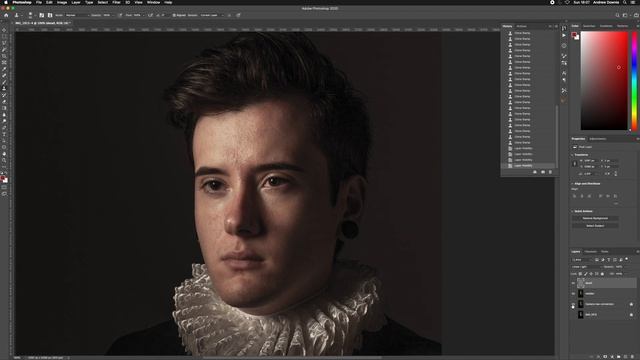This screenshot has width=640, height=360.
Task: Select the Eyedropper tool
Action: pos(4,69)
